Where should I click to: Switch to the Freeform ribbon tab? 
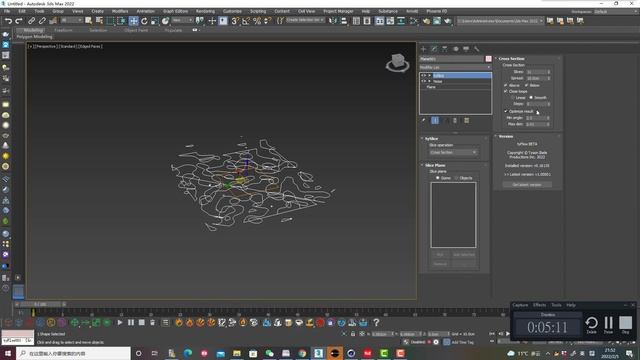(x=63, y=30)
